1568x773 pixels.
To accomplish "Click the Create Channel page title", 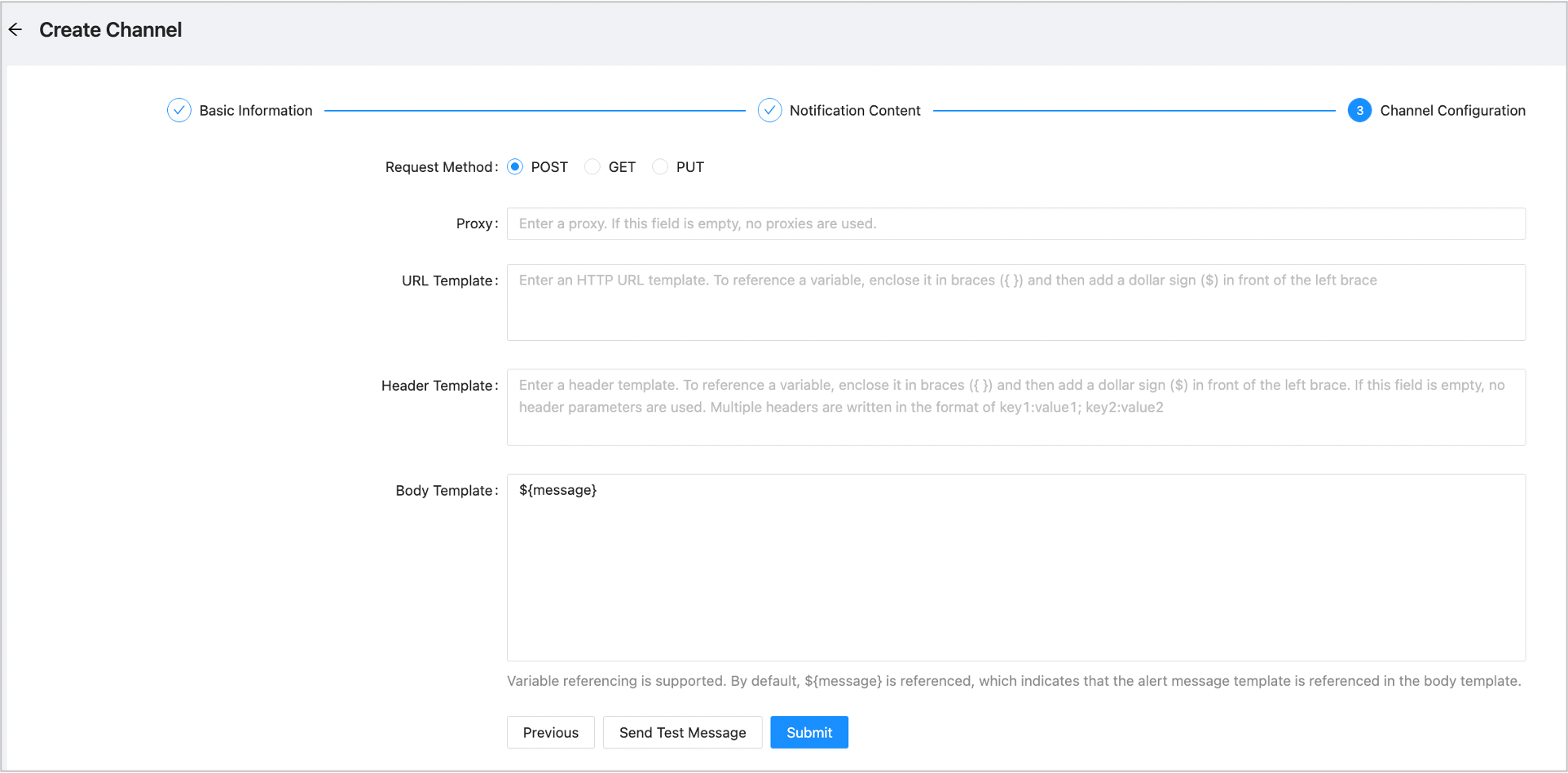I will pyautogui.click(x=111, y=30).
